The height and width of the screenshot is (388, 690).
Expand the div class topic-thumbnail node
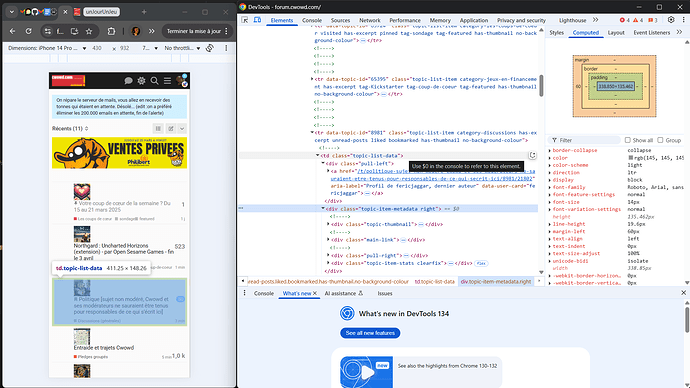pos(328,224)
